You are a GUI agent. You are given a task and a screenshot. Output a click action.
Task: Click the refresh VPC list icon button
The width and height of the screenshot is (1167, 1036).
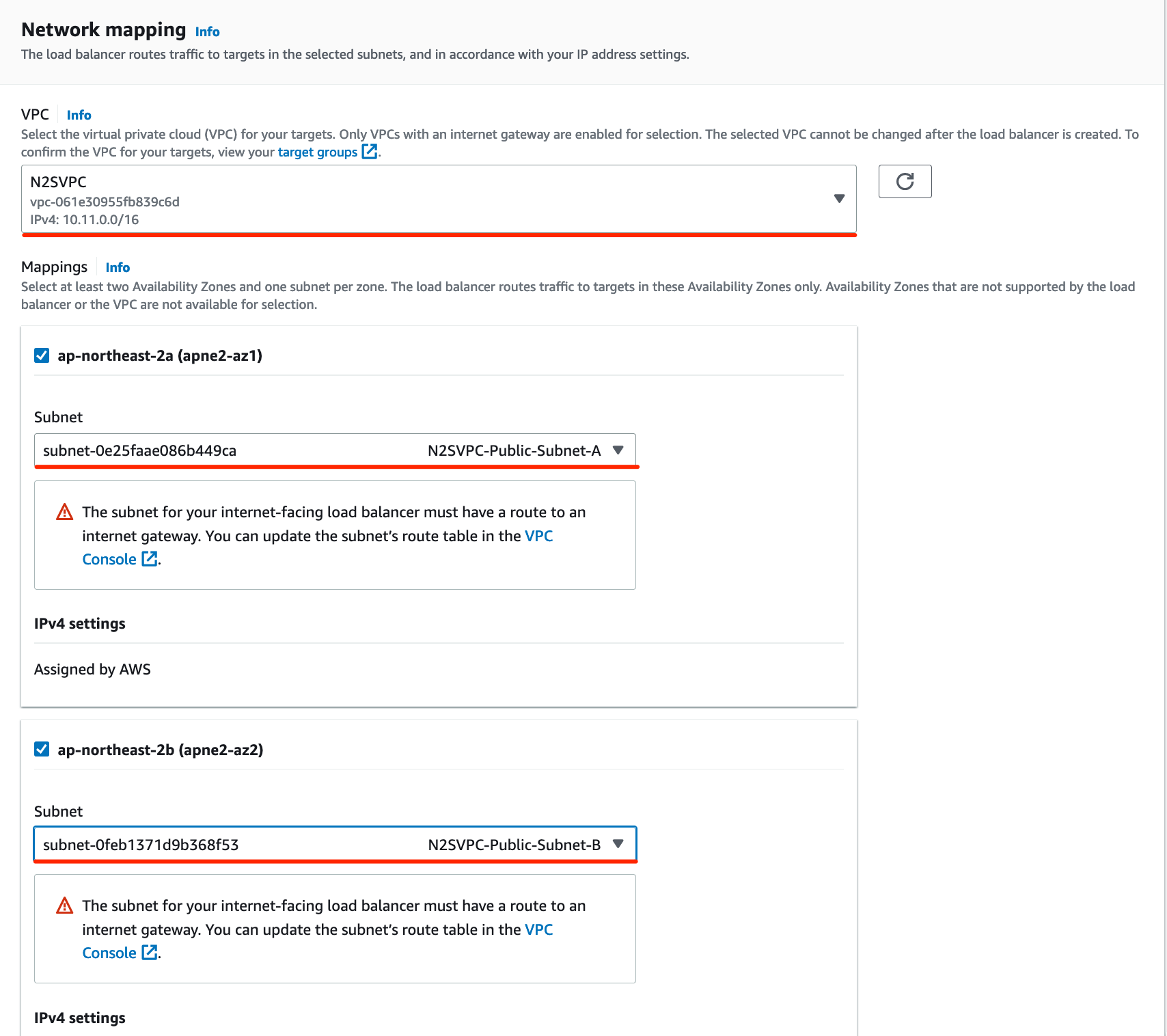[x=905, y=181]
